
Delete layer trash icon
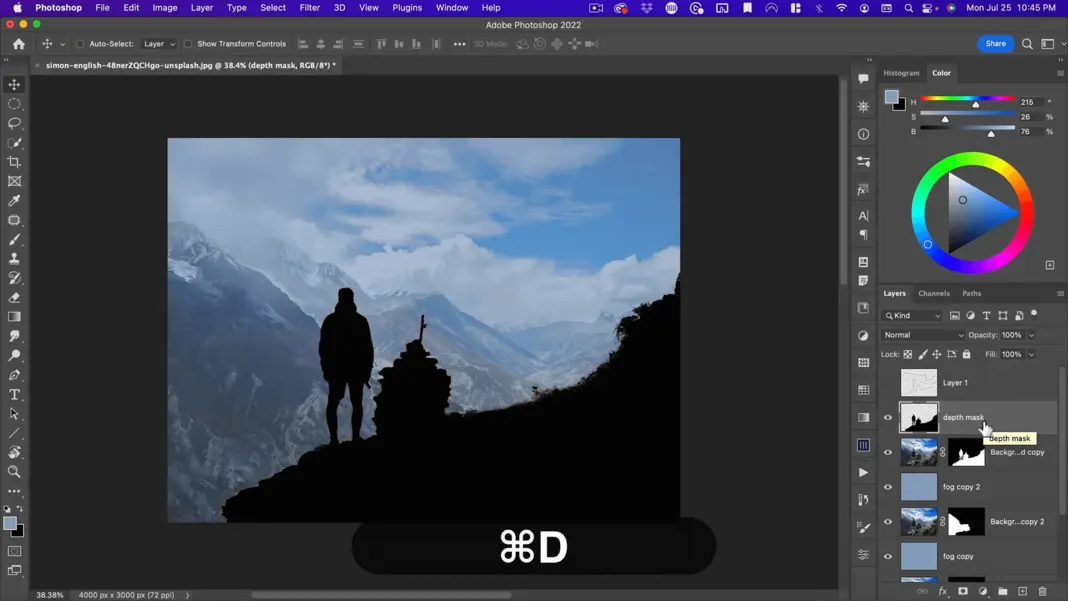(x=1042, y=591)
